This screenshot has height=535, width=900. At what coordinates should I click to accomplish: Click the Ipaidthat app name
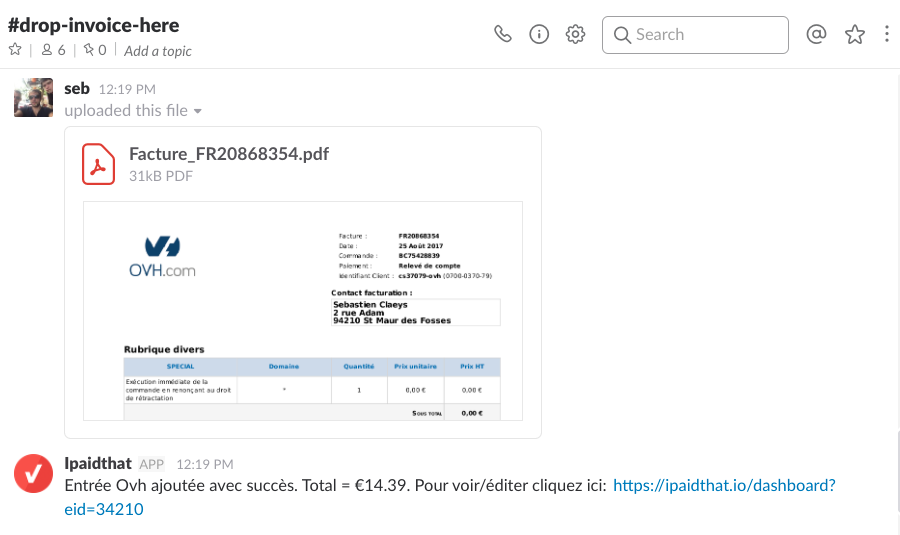(x=98, y=464)
